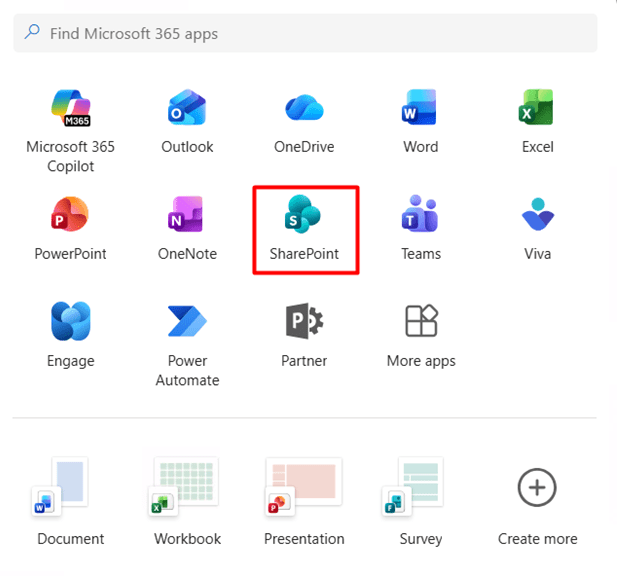Open OneDrive cloud storage
Viewport: 617px width, 576px height.
click(304, 109)
